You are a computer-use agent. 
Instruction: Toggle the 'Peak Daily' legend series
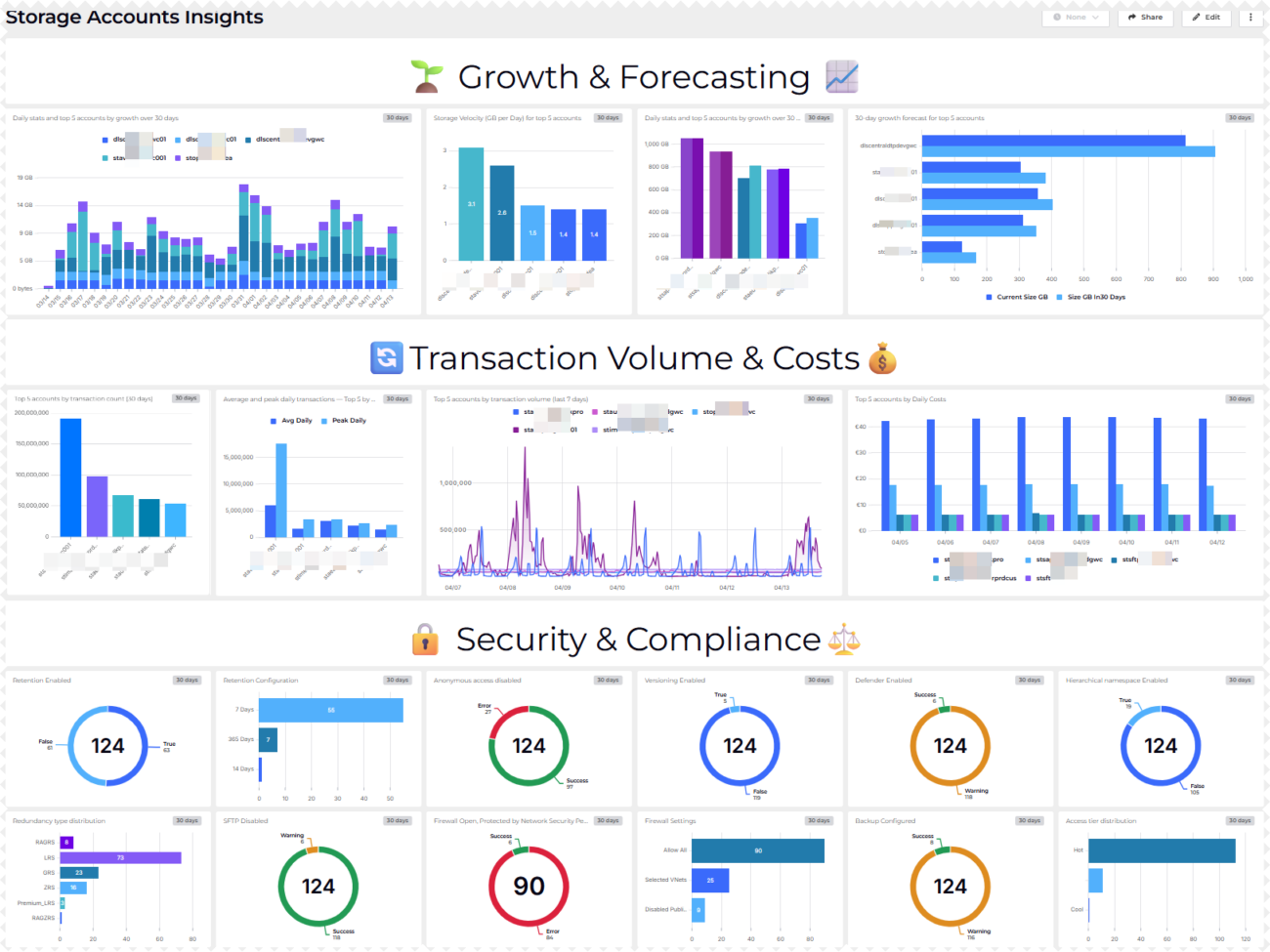click(344, 420)
